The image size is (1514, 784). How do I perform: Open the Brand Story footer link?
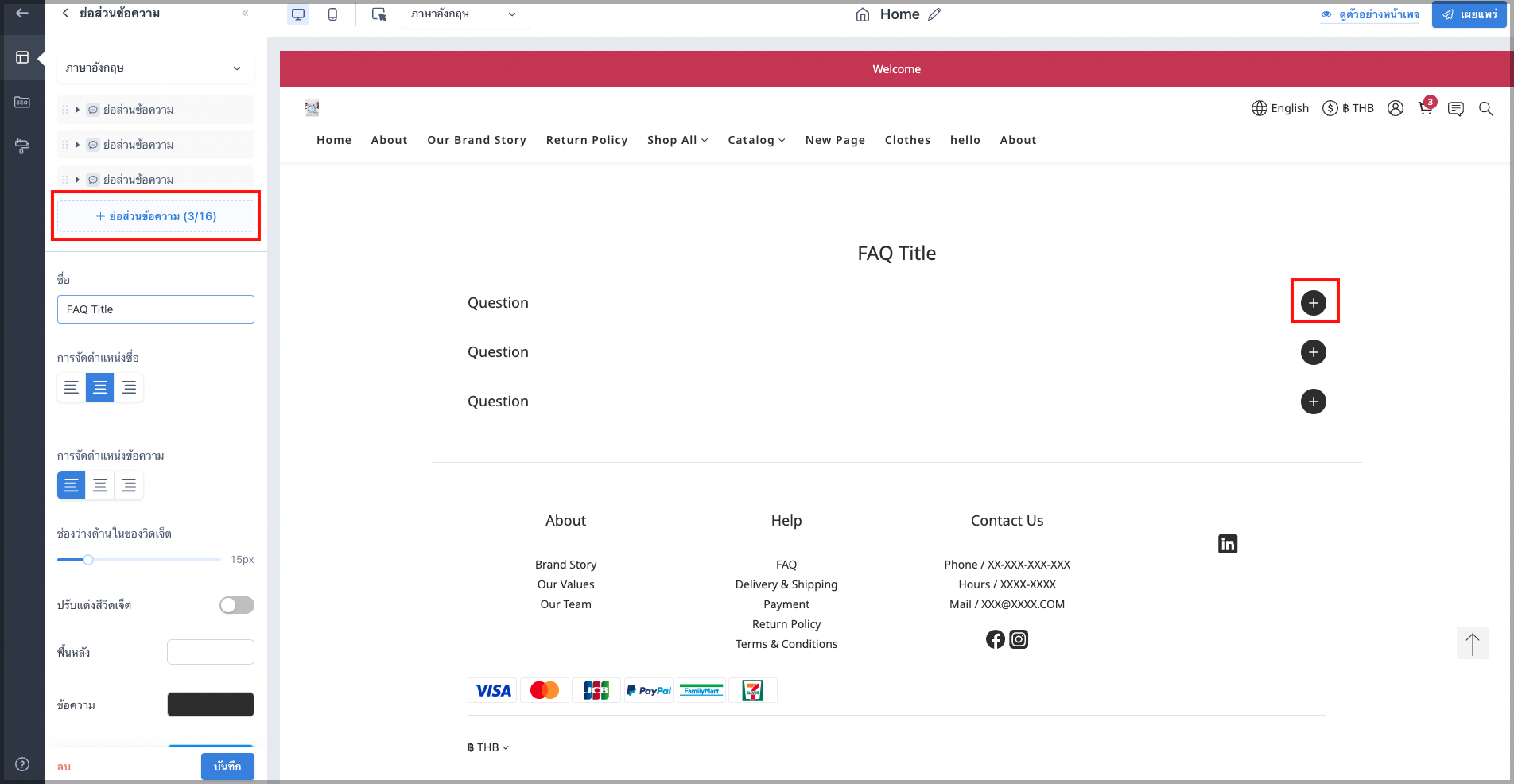[566, 565]
